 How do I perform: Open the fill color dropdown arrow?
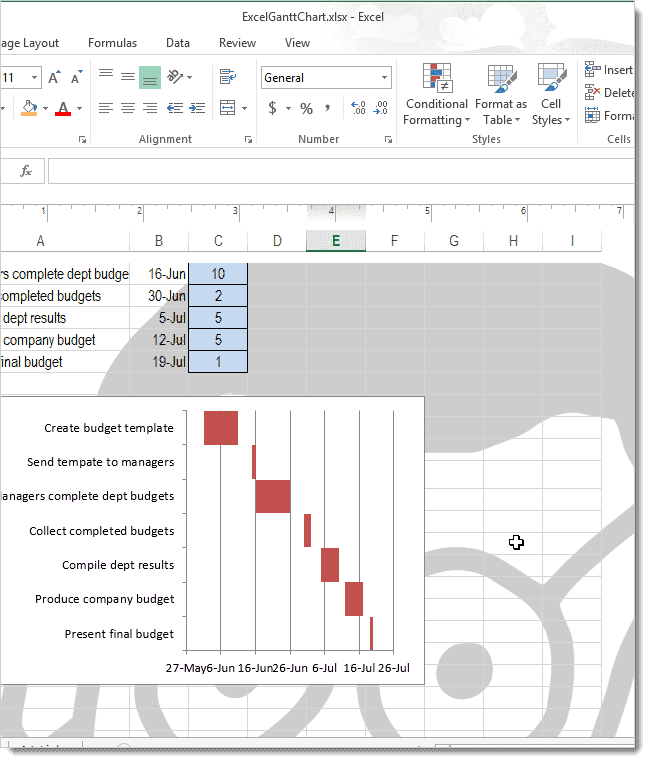point(45,108)
